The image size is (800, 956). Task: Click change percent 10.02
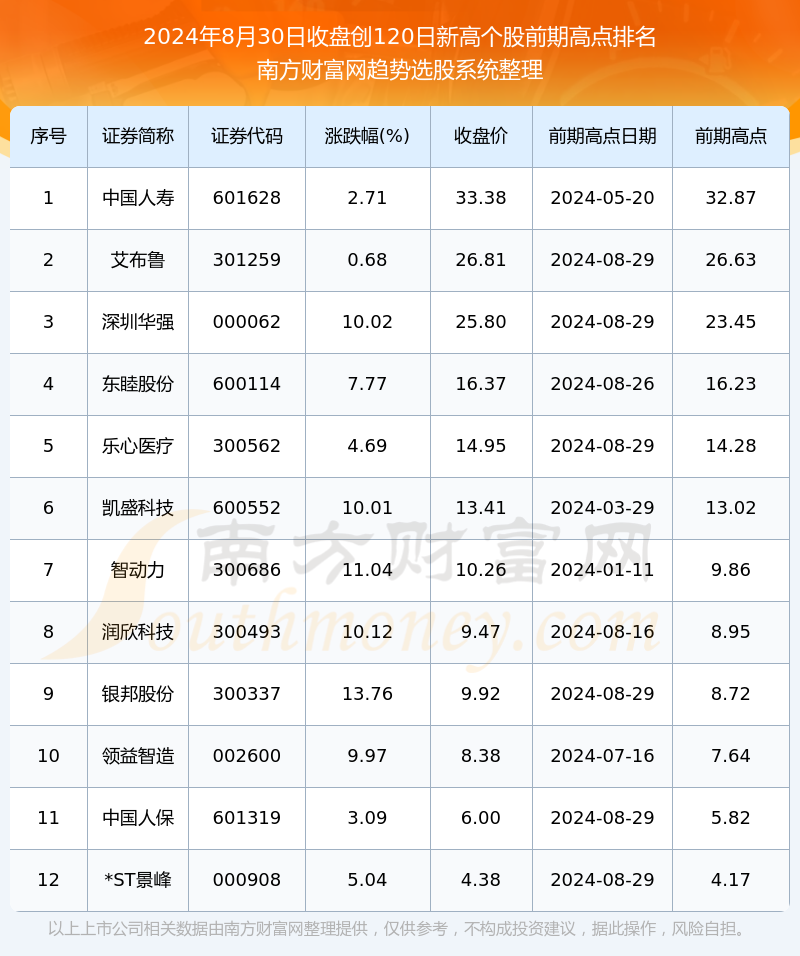point(367,322)
